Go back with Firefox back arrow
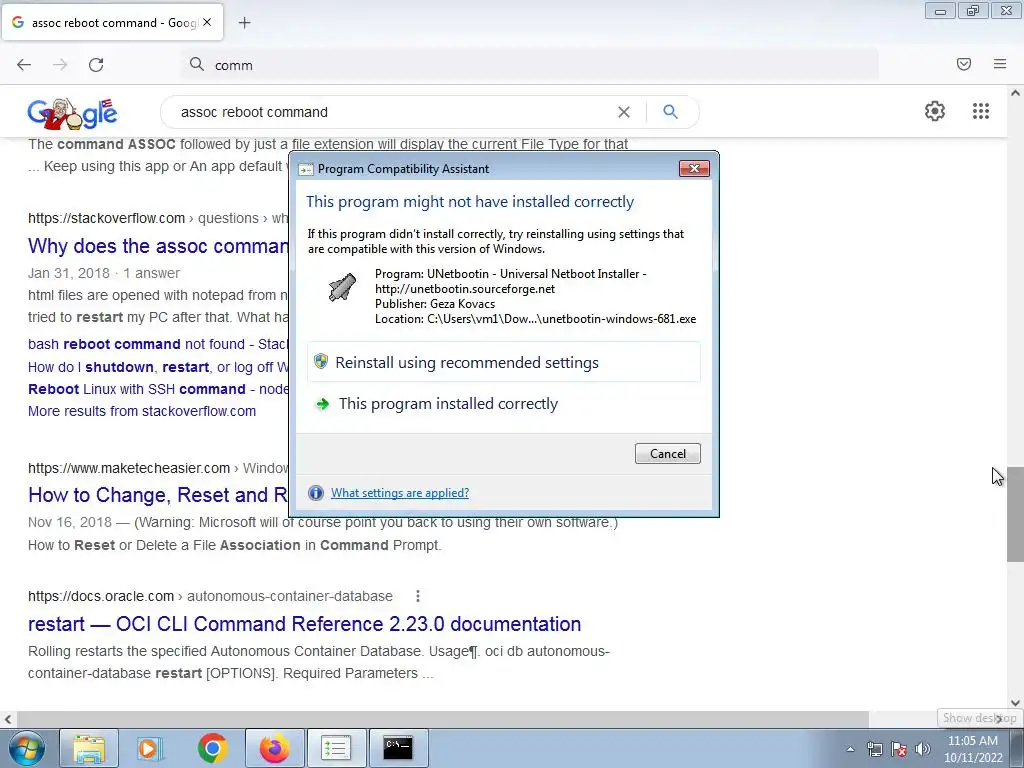 [24, 64]
